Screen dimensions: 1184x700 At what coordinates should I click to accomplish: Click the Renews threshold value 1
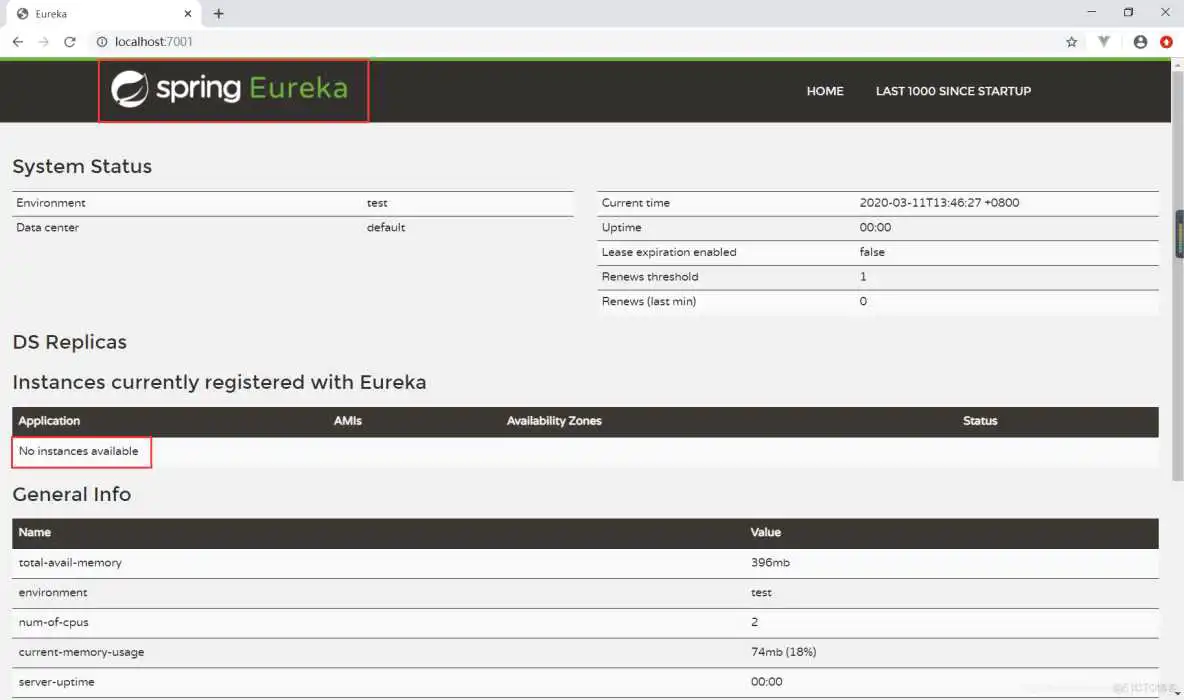tap(862, 276)
